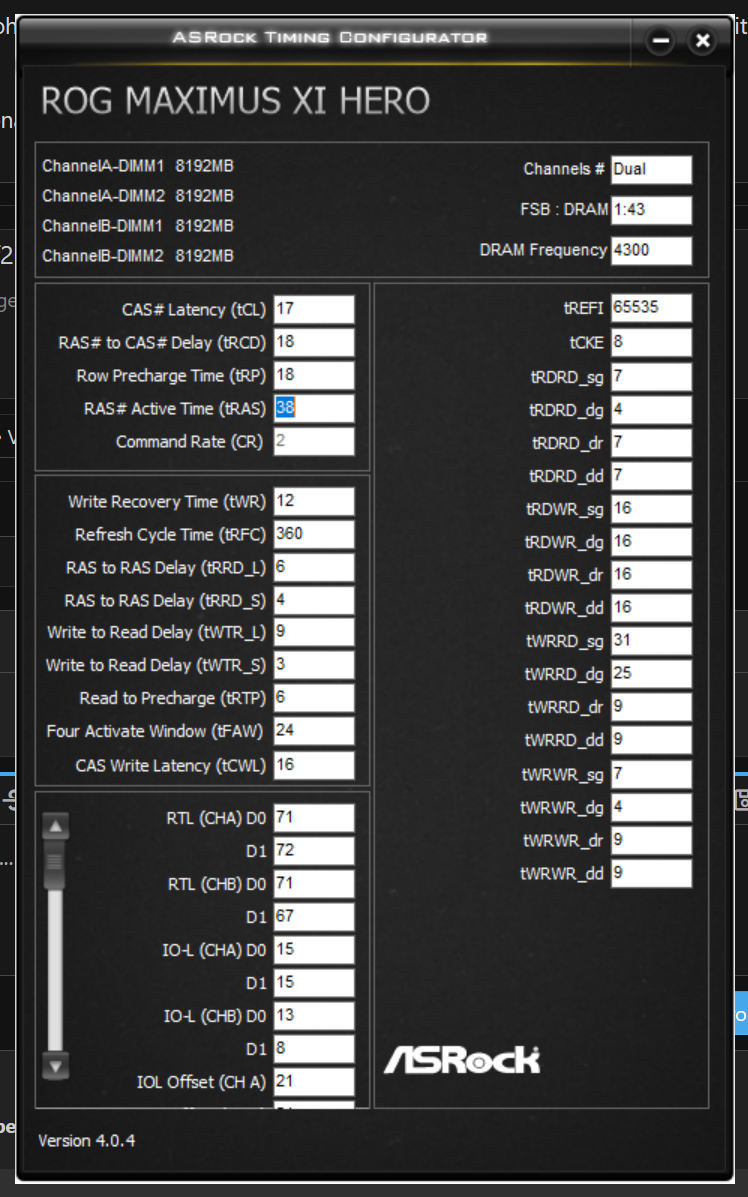748x1197 pixels.
Task: Select the FSB : DRAM ratio field
Action: click(x=651, y=210)
